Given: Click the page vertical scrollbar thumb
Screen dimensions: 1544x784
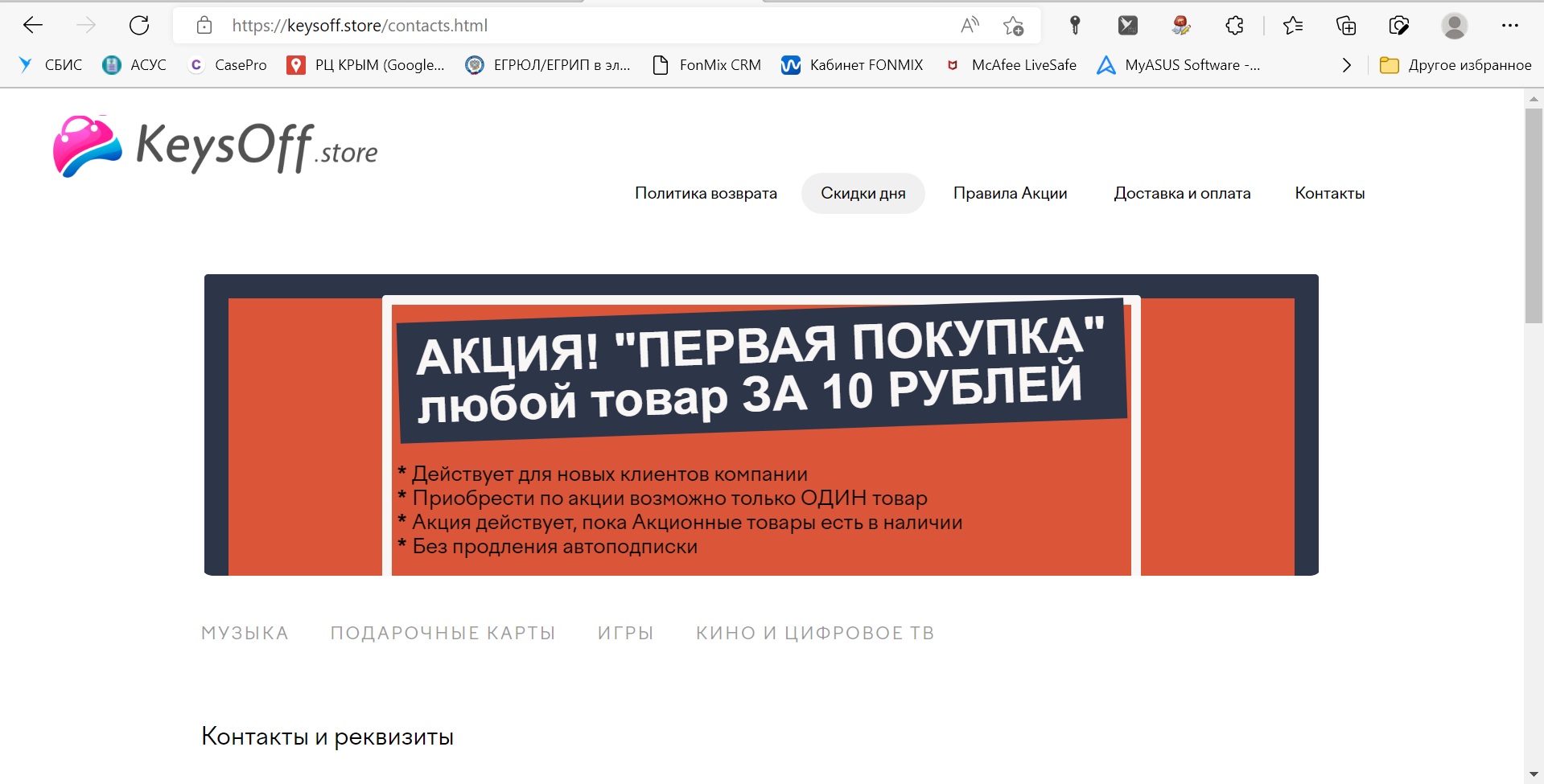Looking at the screenshot, I should (x=1534, y=215).
